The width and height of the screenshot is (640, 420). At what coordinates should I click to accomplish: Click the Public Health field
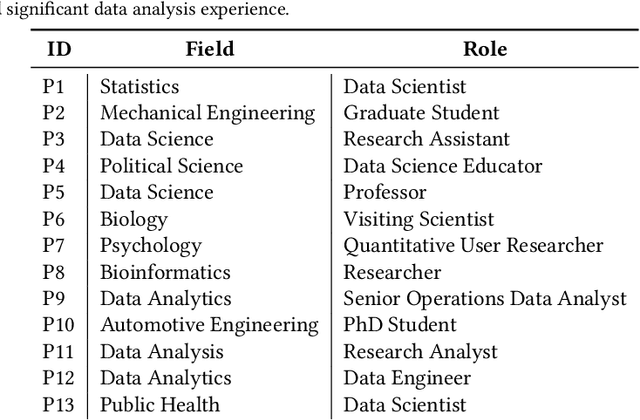pos(159,404)
